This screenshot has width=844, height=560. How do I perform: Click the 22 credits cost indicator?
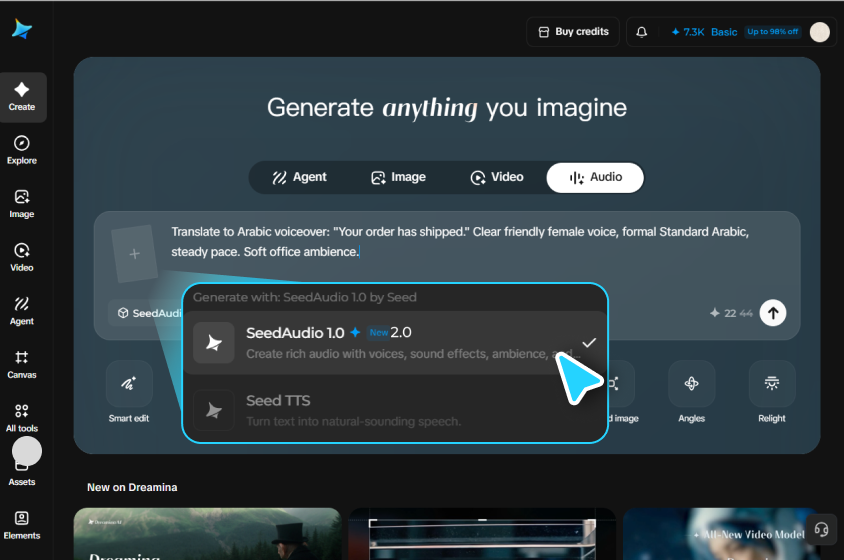[730, 313]
